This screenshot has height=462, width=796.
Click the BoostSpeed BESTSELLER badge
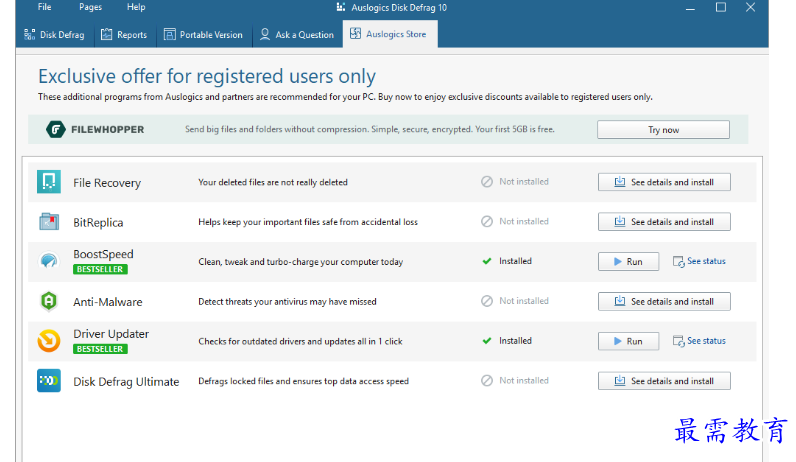(100, 269)
